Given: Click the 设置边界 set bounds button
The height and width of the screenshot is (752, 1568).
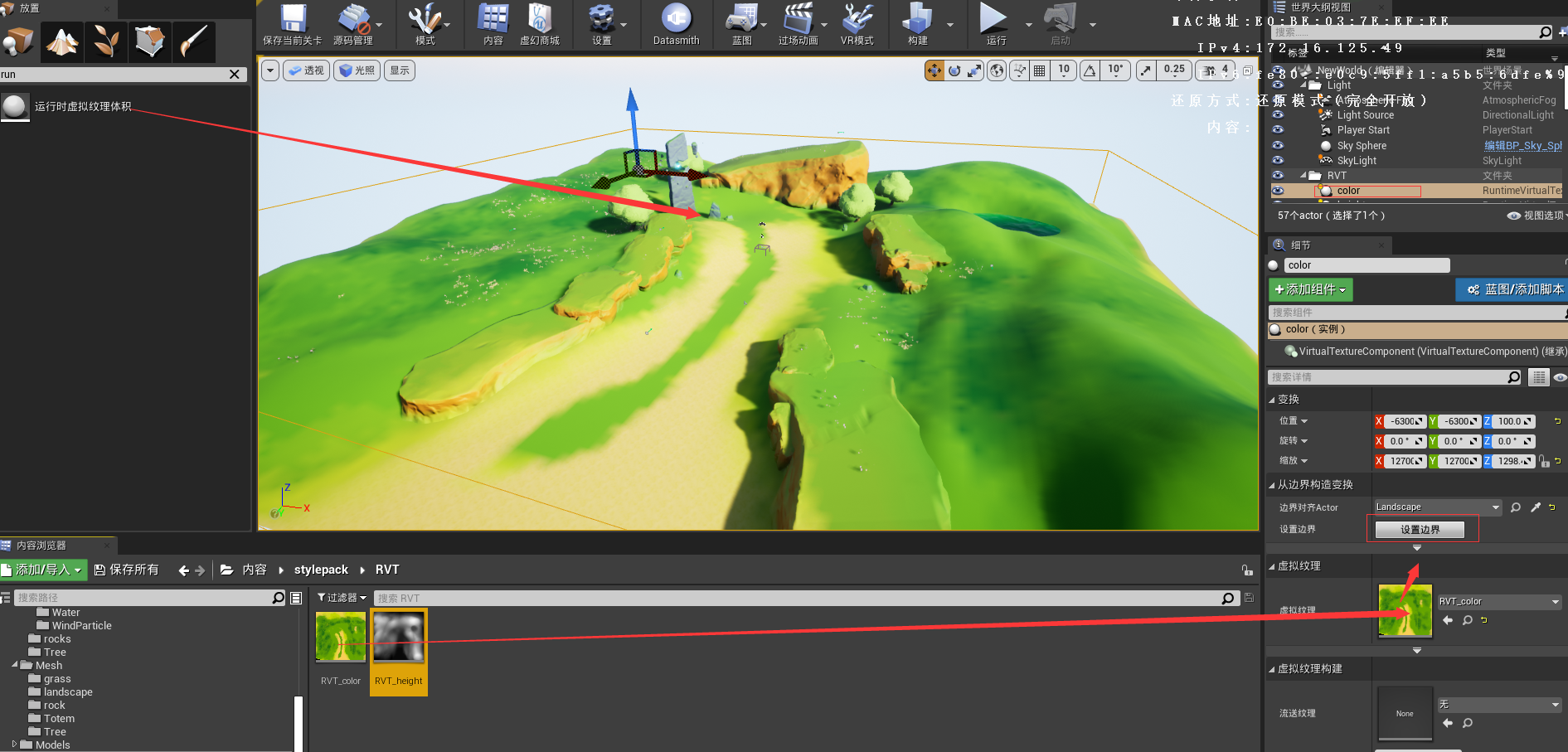Looking at the screenshot, I should pyautogui.click(x=1420, y=529).
